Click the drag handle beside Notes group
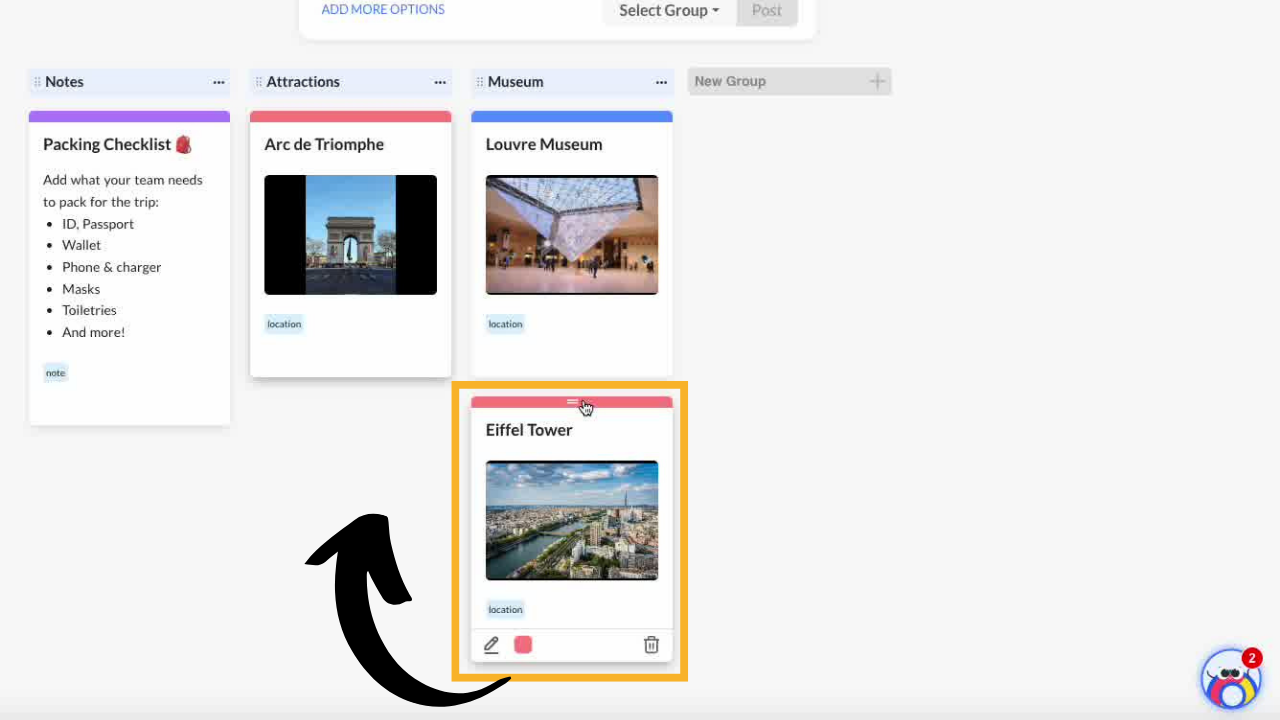Viewport: 1280px width, 720px height. tap(37, 82)
